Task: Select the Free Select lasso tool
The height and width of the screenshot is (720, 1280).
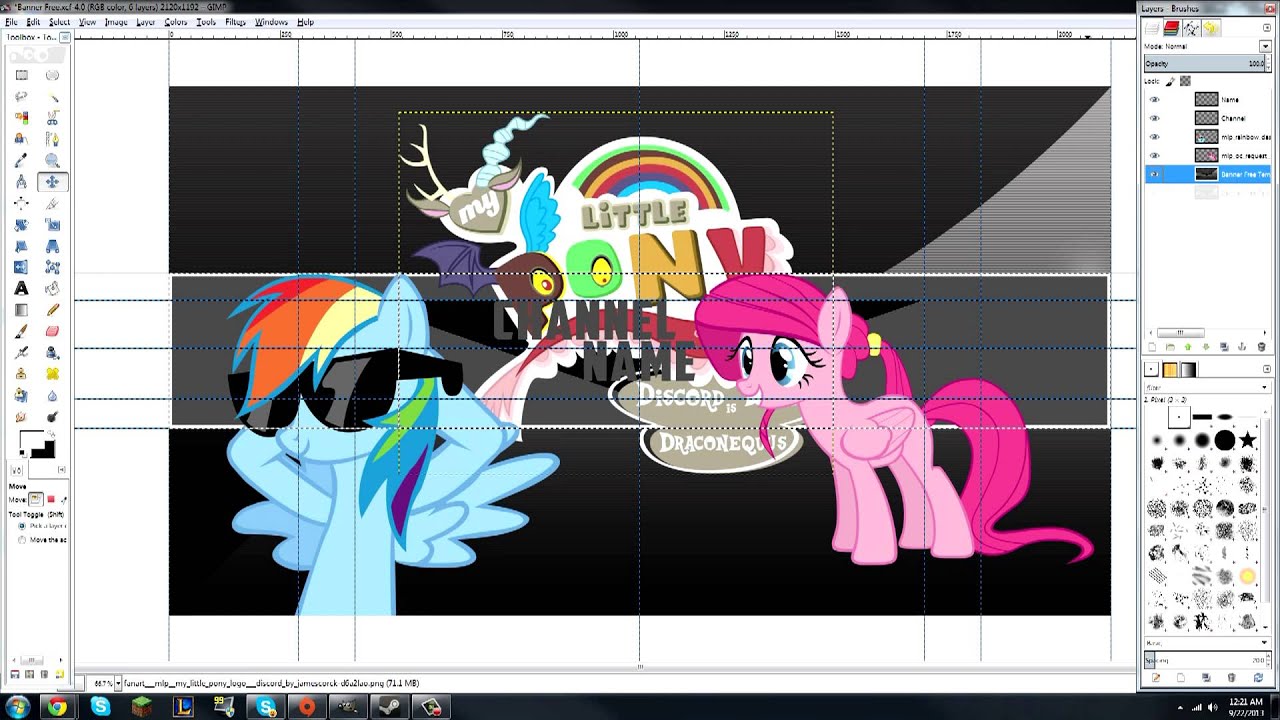Action: click(21, 96)
